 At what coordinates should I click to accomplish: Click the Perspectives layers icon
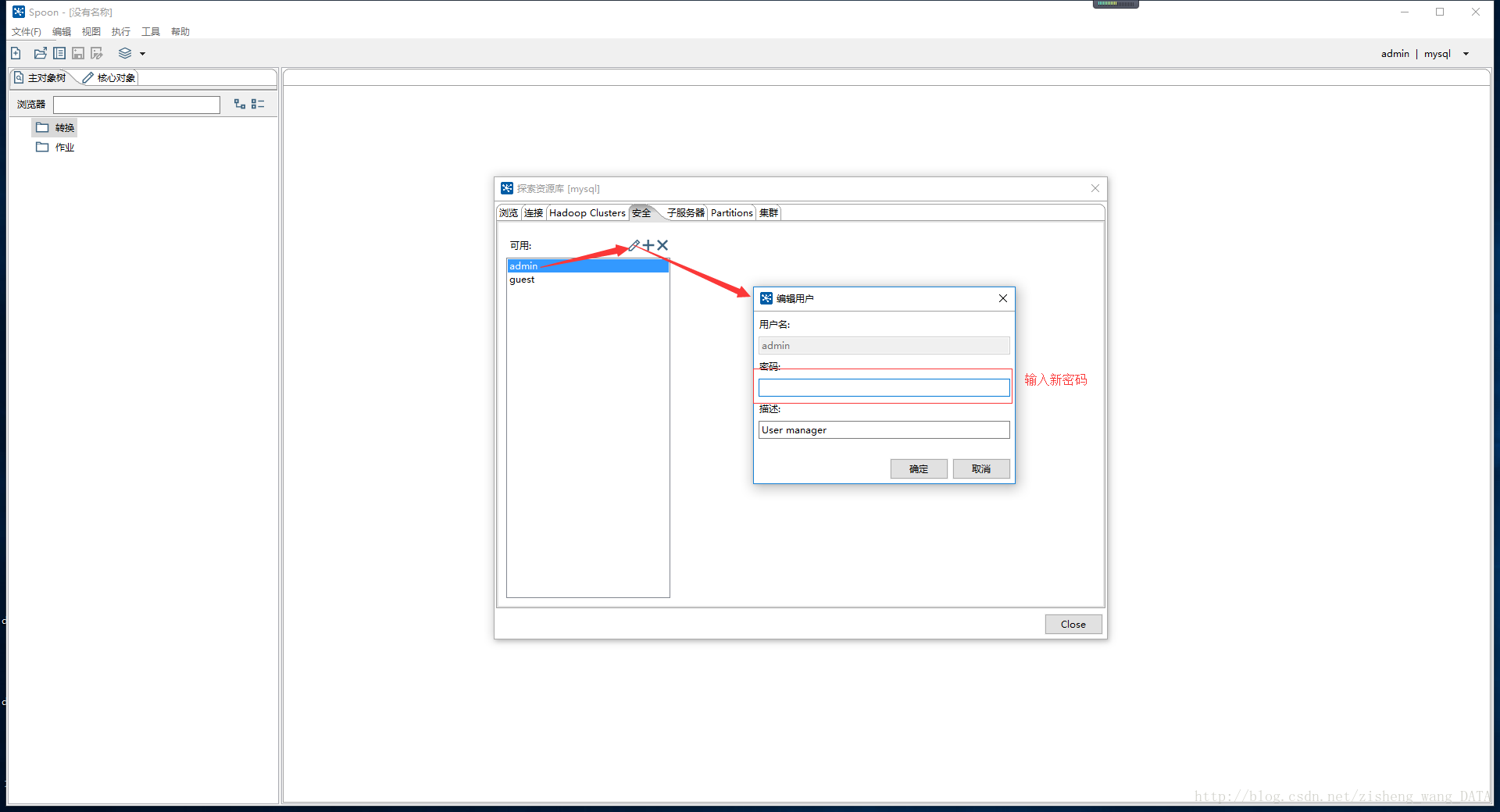pyautogui.click(x=125, y=53)
